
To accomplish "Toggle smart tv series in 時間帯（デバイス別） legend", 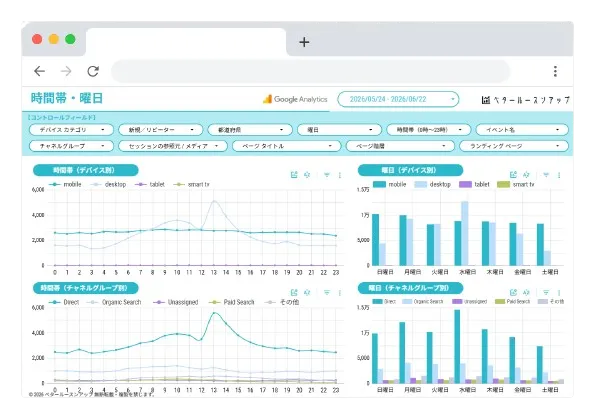I will (192, 184).
